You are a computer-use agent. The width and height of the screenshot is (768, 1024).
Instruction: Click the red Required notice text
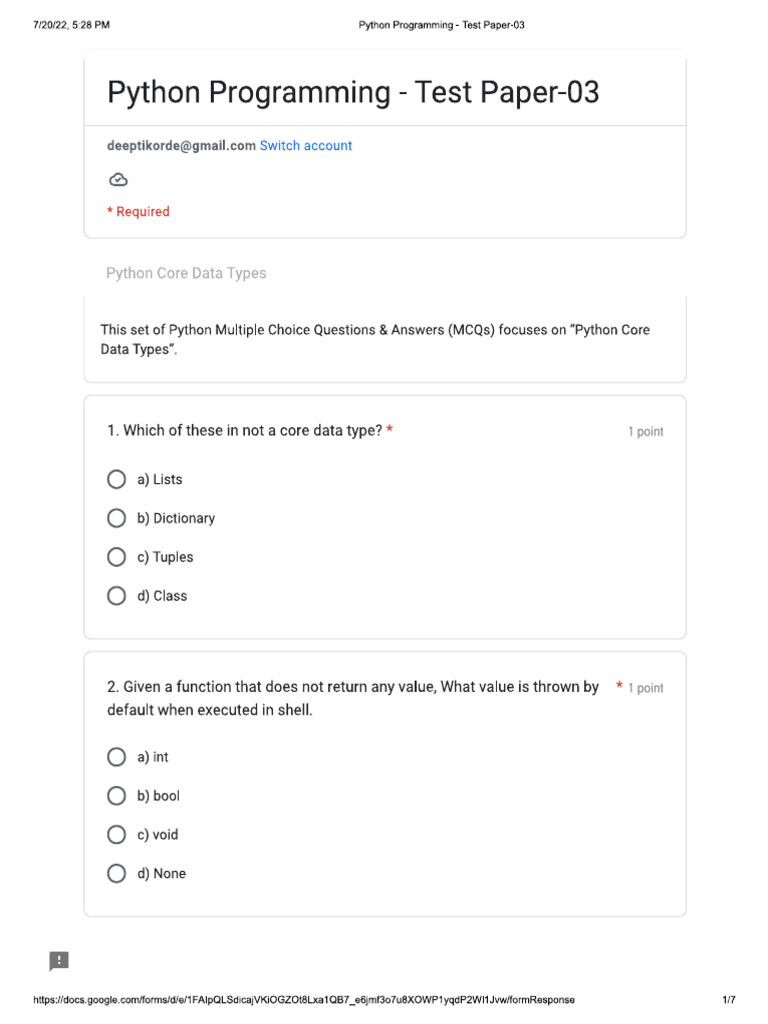coord(139,212)
